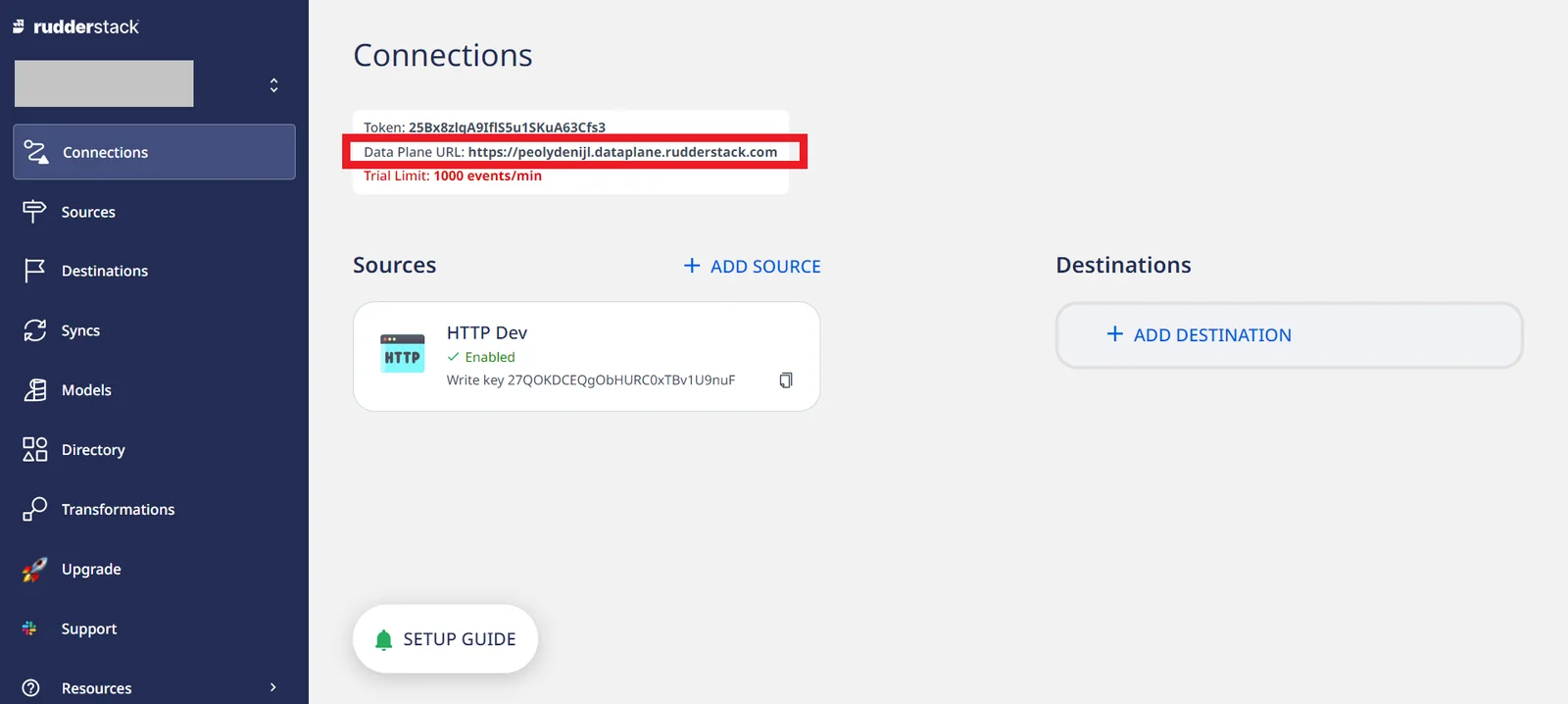Open the workspace switcher chevron
Viewport: 1568px width, 704px height.
point(274,85)
